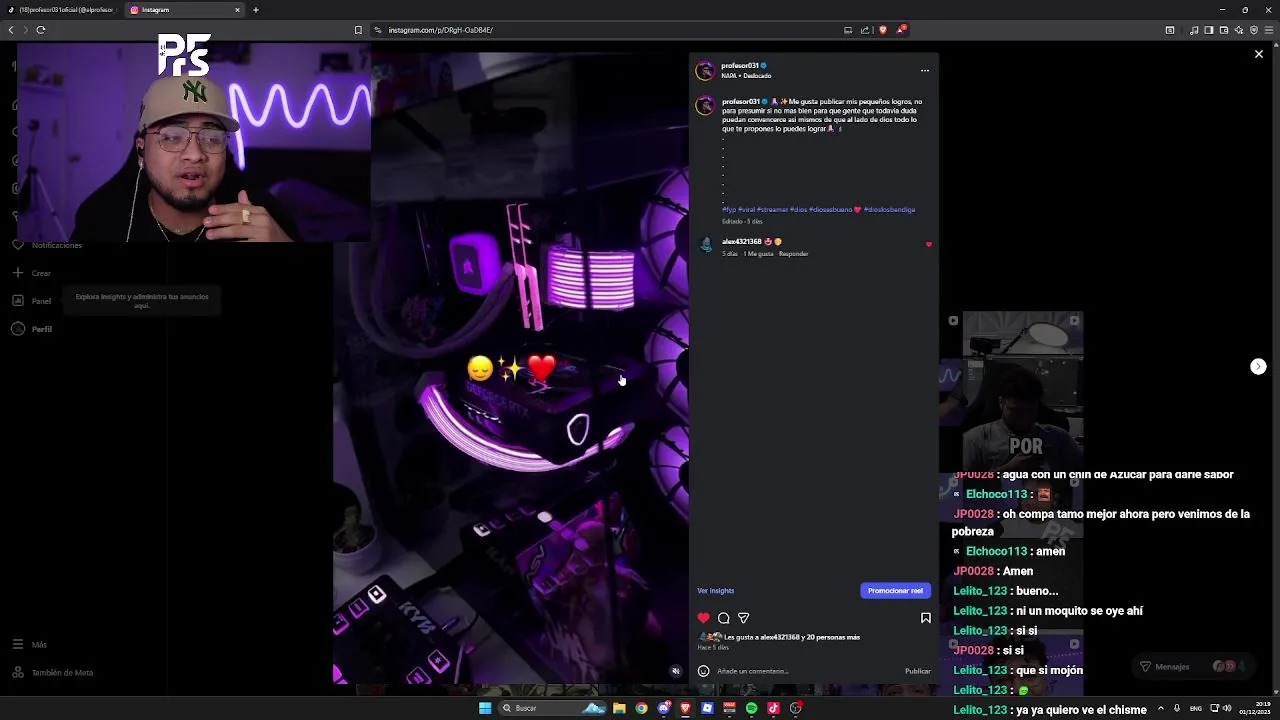The width and height of the screenshot is (1280, 720).
Task: Open Perfil in Instagram sidebar
Action: 32,329
